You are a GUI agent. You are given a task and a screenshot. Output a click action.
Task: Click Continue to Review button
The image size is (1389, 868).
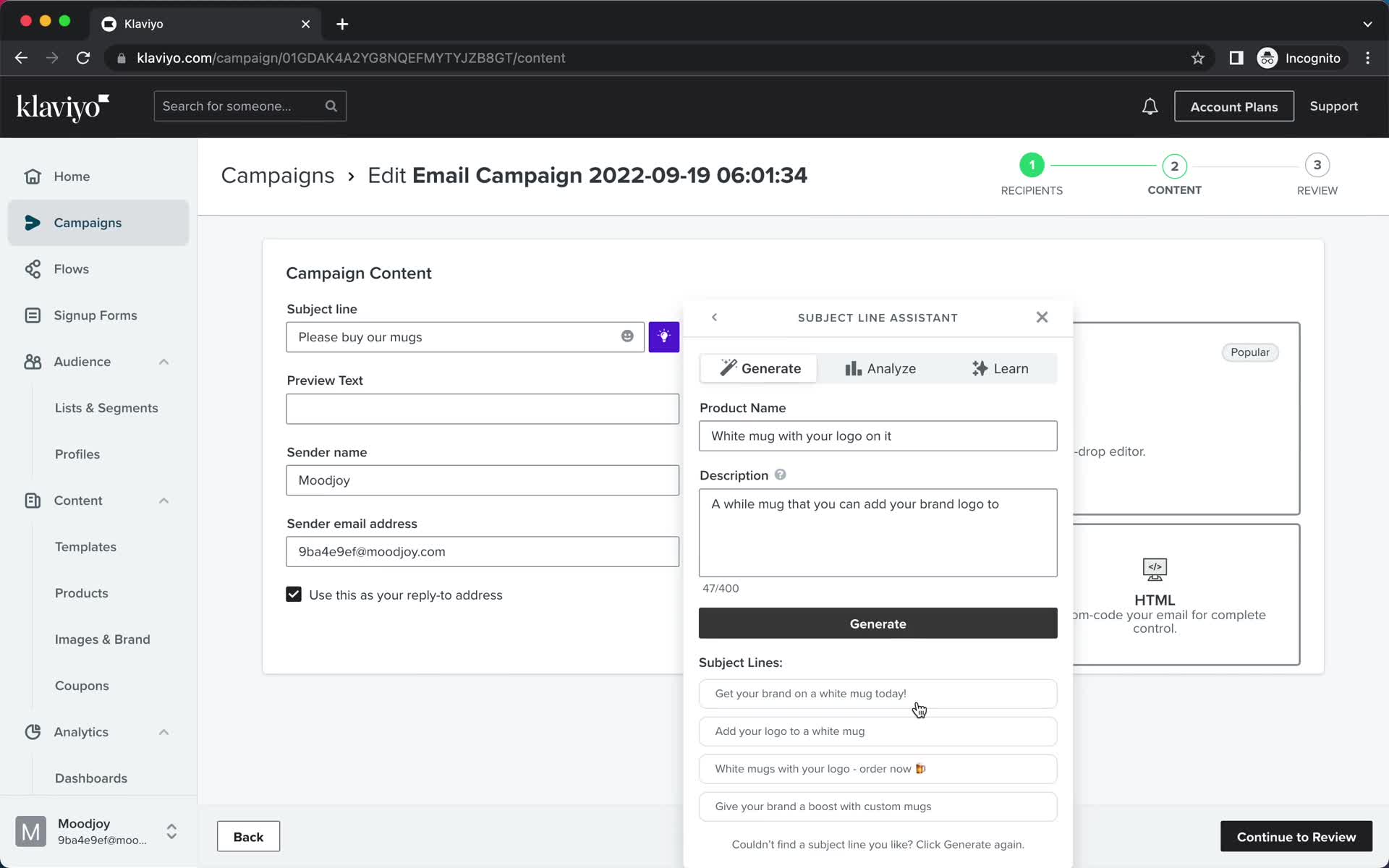coord(1297,837)
